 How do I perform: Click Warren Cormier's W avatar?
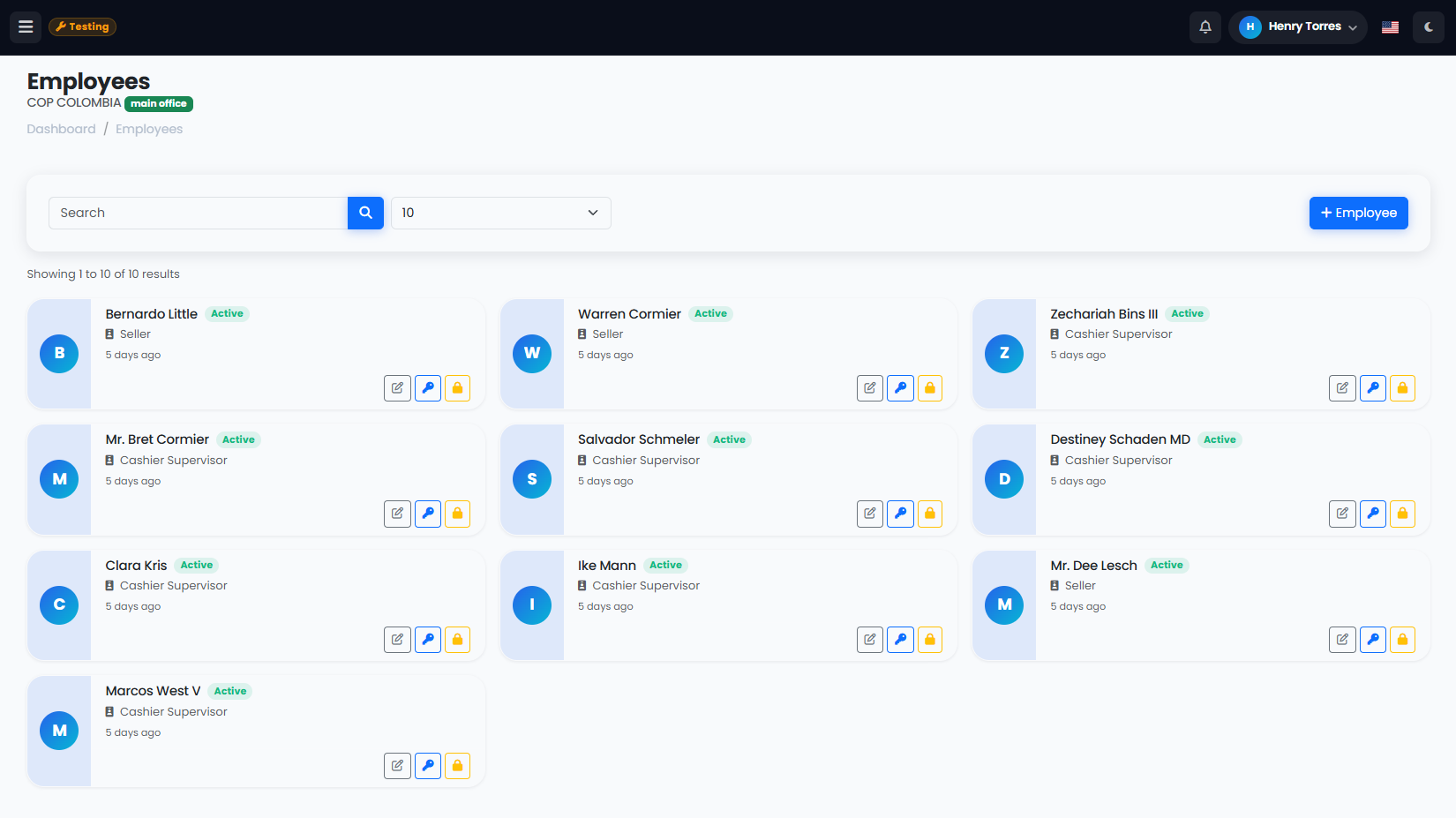532,353
